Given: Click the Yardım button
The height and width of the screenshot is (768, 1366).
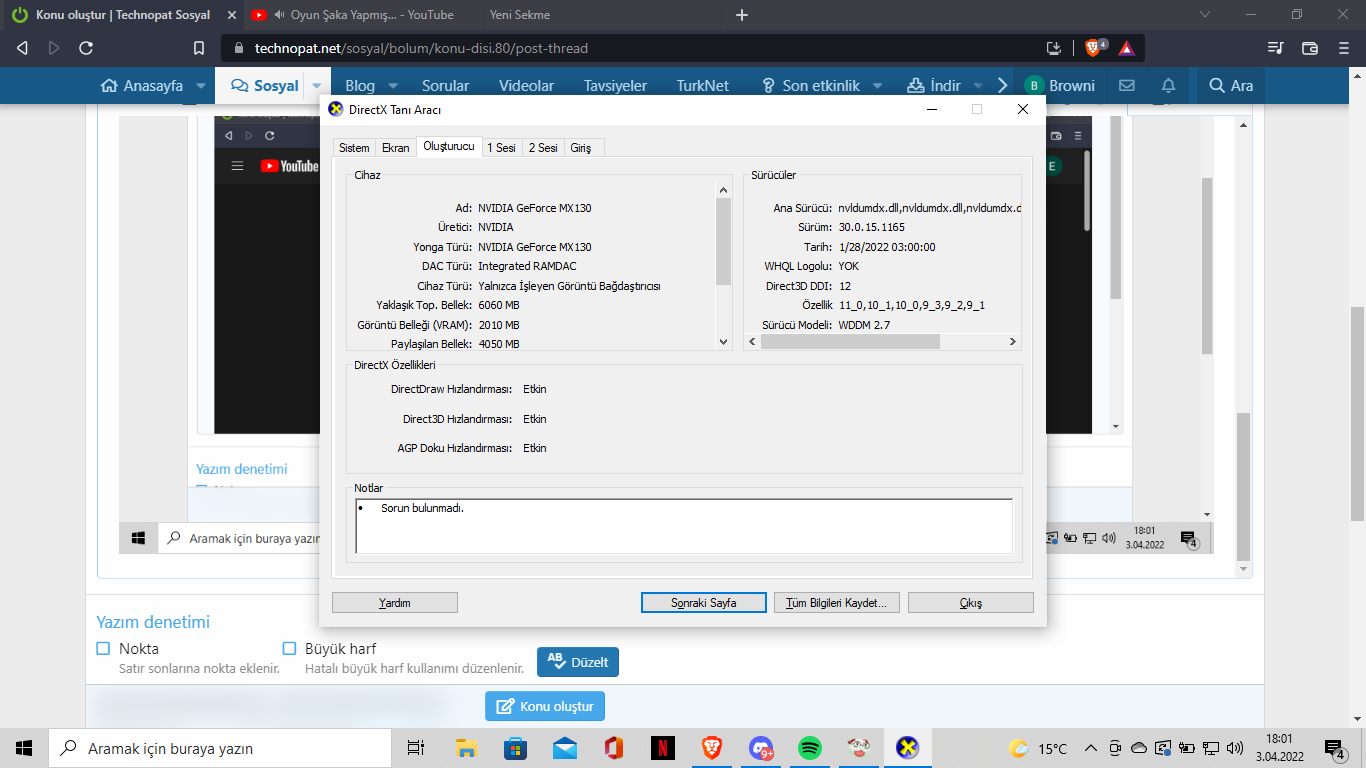Looking at the screenshot, I should click(395, 603).
